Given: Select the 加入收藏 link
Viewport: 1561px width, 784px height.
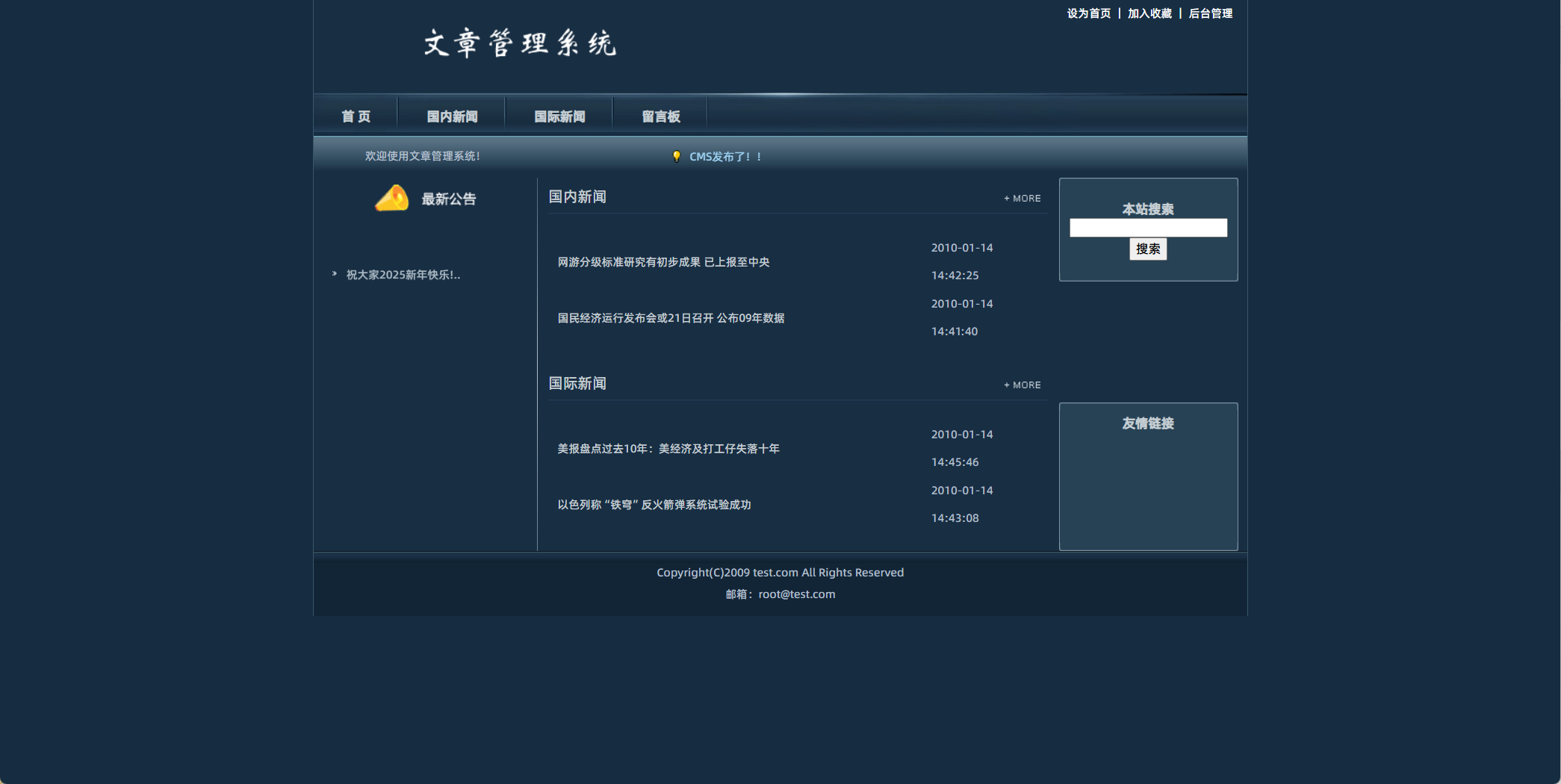Looking at the screenshot, I should [x=1149, y=13].
